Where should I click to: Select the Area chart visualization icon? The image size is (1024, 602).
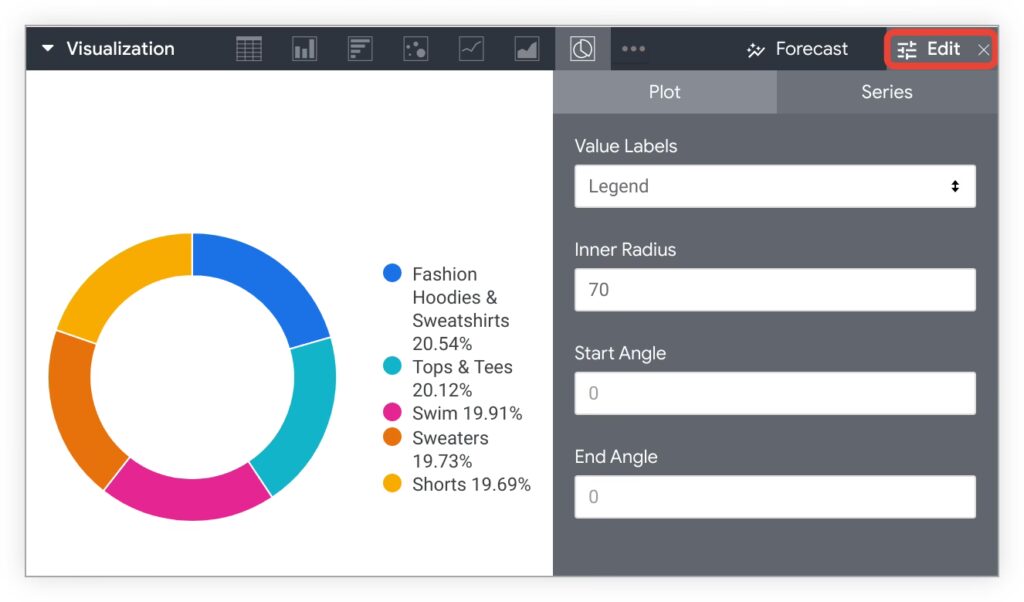[527, 49]
